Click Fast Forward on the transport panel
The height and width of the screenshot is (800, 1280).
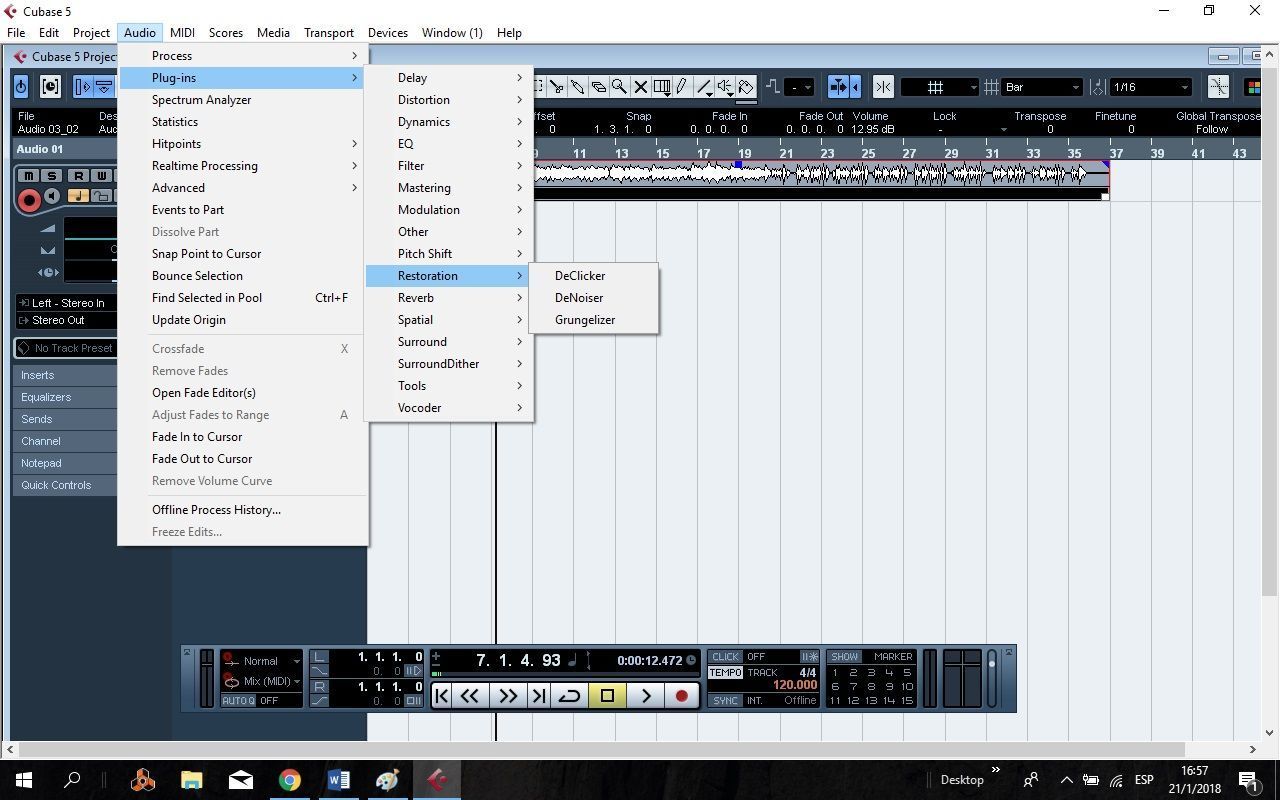(508, 696)
